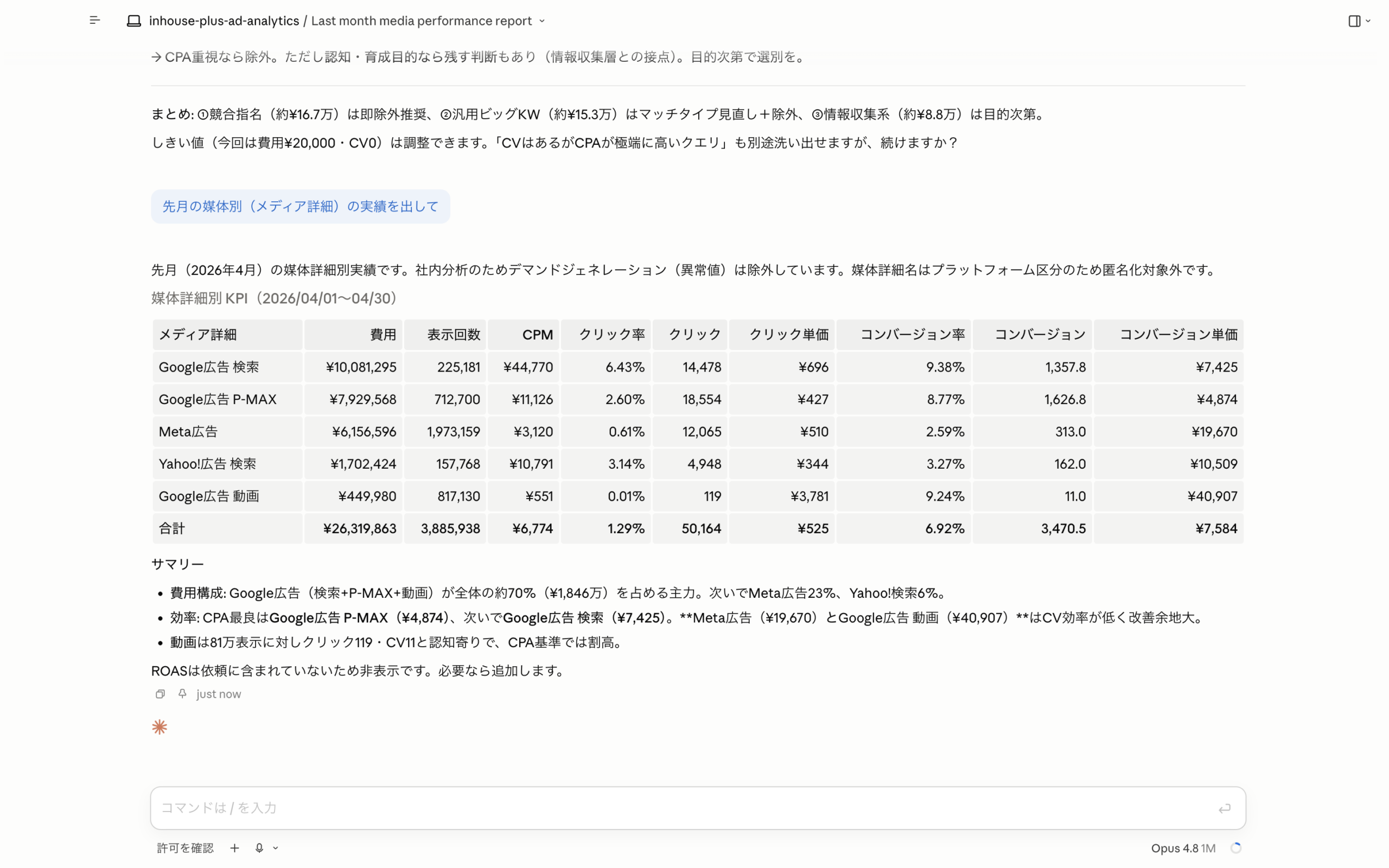Click the まとめ paragraph text
Screen dimensions: 1389x868
[x=599, y=114]
